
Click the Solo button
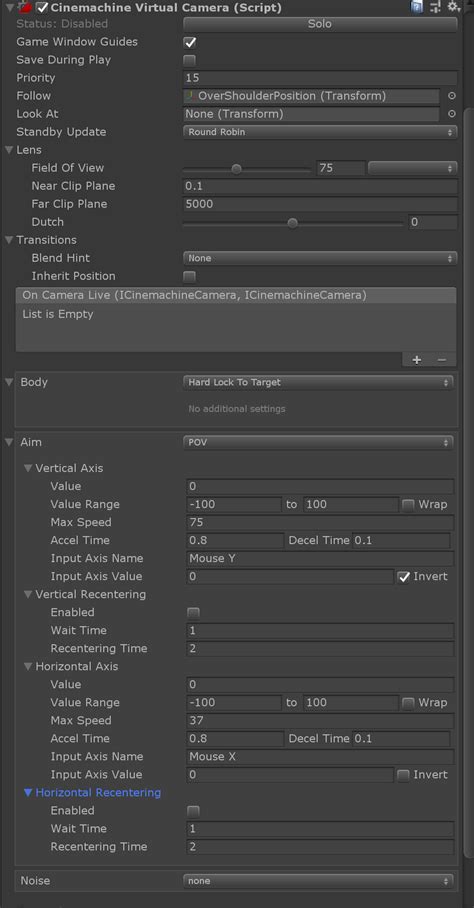tap(320, 24)
